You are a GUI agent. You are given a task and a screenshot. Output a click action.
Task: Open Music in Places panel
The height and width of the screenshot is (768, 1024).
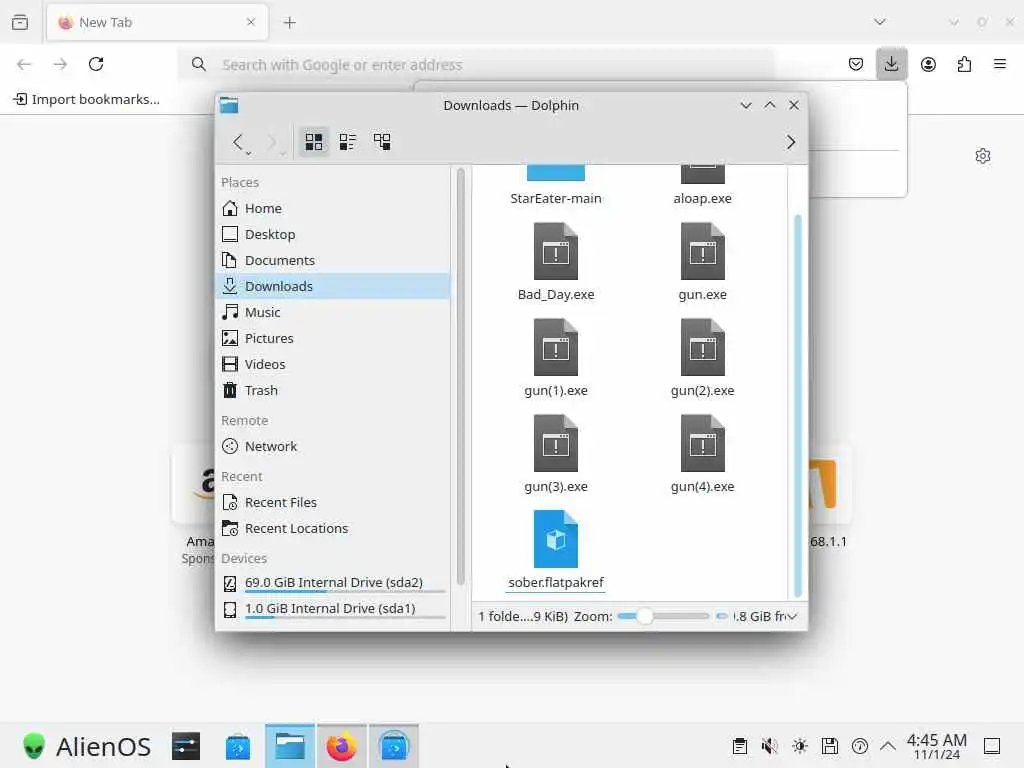(333, 312)
